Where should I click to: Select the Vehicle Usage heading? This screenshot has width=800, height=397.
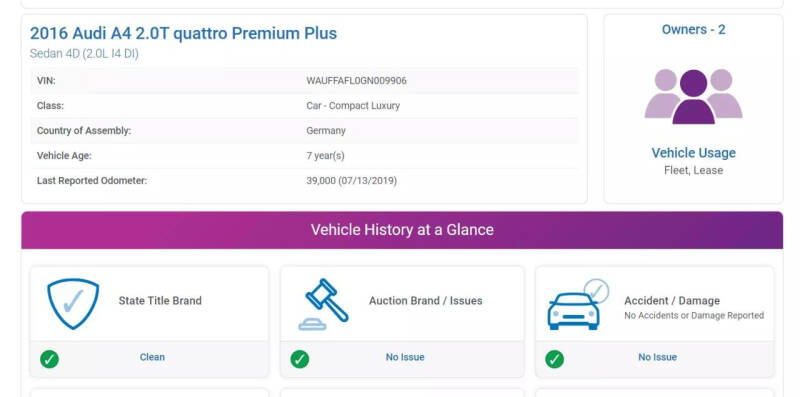693,153
